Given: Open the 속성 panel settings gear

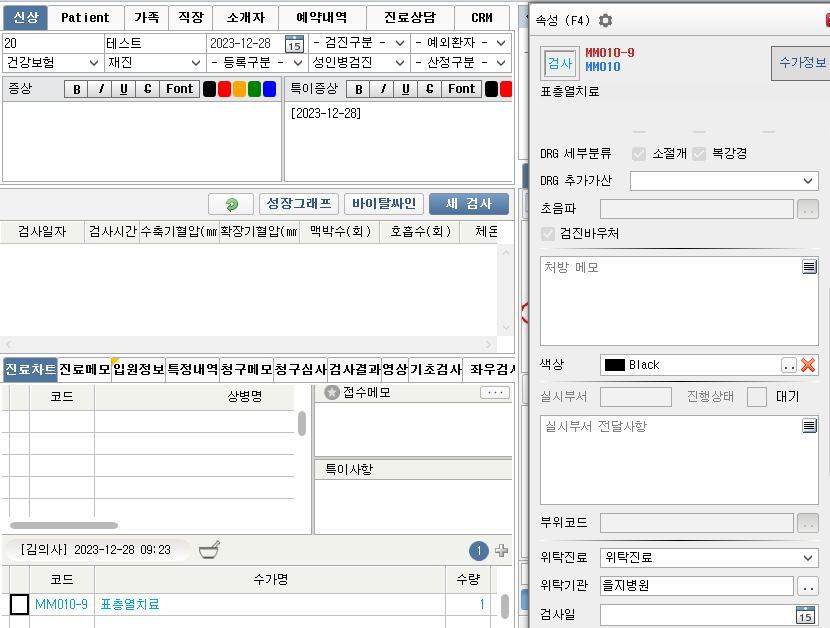Looking at the screenshot, I should point(605,20).
